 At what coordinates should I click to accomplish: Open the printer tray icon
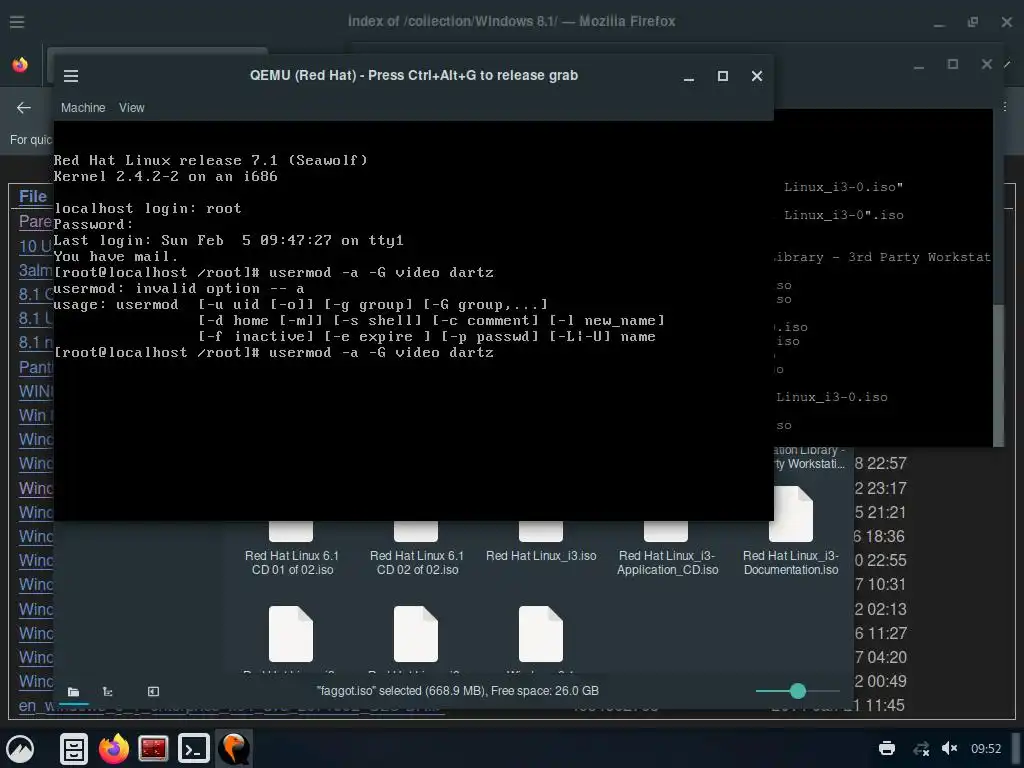pos(887,748)
